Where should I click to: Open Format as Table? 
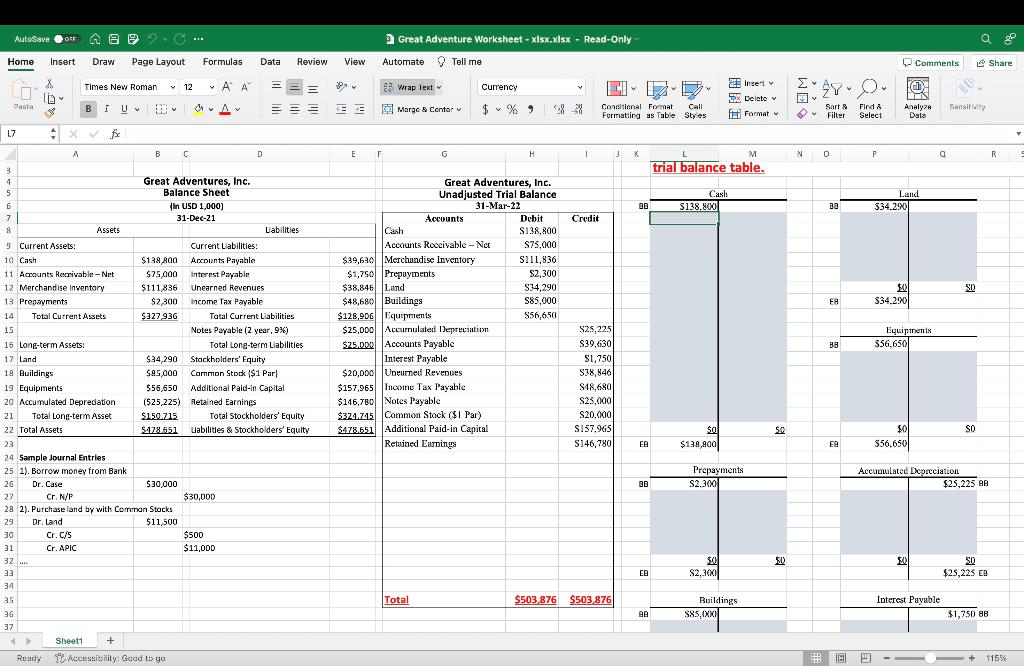pos(660,99)
